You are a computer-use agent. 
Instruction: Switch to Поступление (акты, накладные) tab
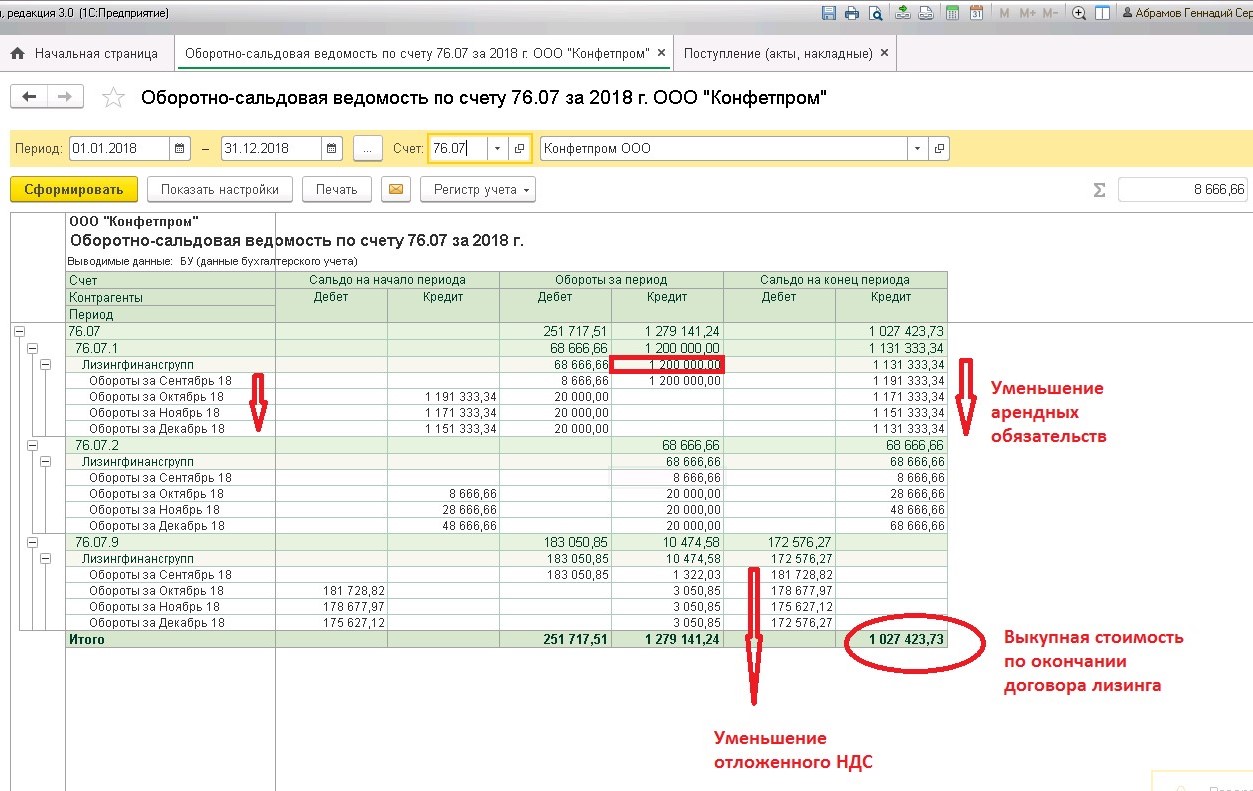tap(778, 53)
